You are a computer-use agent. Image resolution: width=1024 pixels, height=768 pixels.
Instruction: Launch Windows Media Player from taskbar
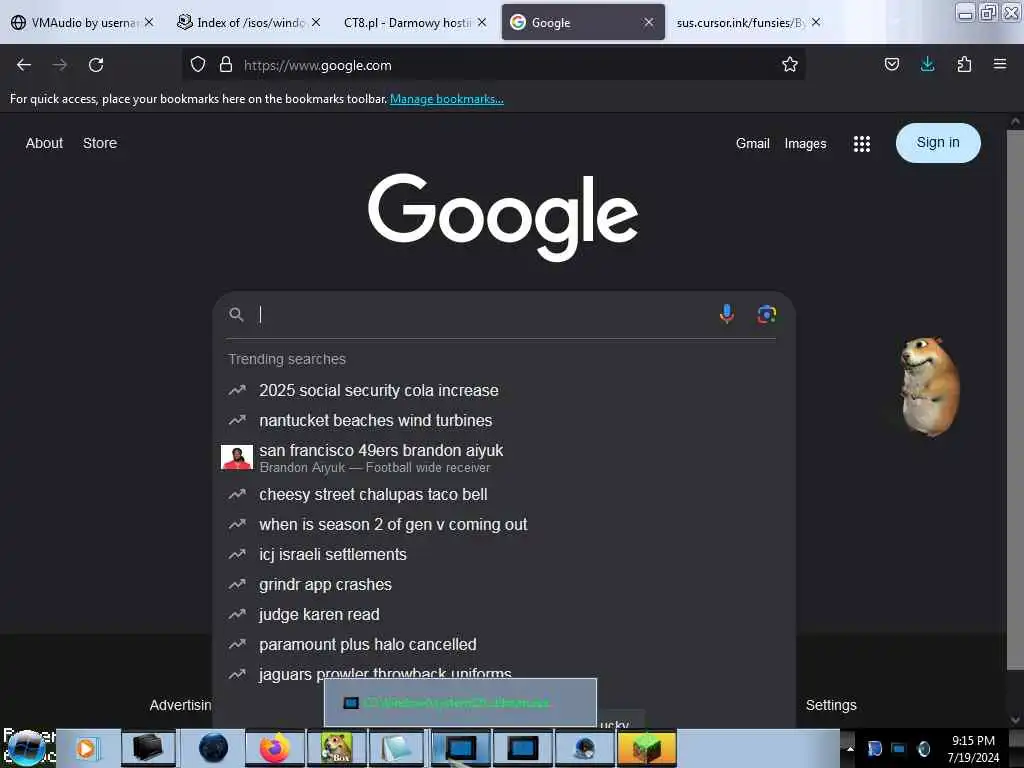tap(86, 748)
